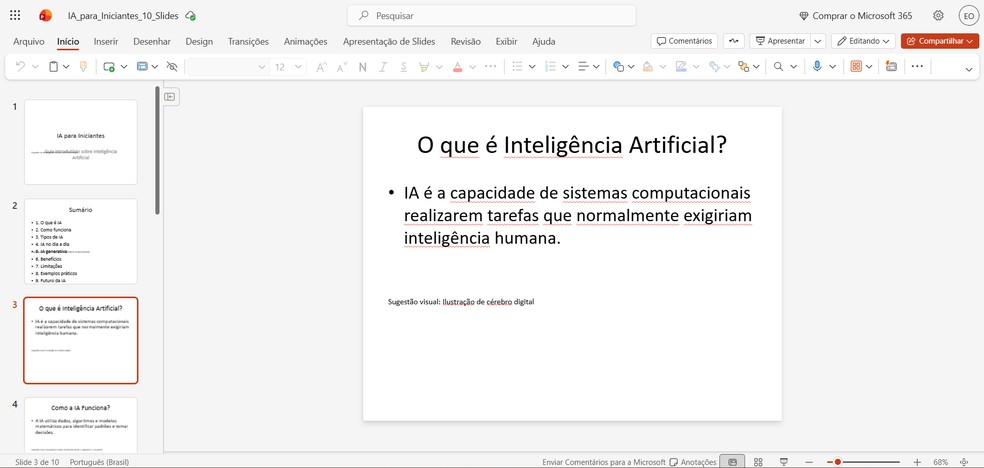The width and height of the screenshot is (984, 468).
Task: Click the Designer grid icon
Action: pyautogui.click(x=856, y=66)
